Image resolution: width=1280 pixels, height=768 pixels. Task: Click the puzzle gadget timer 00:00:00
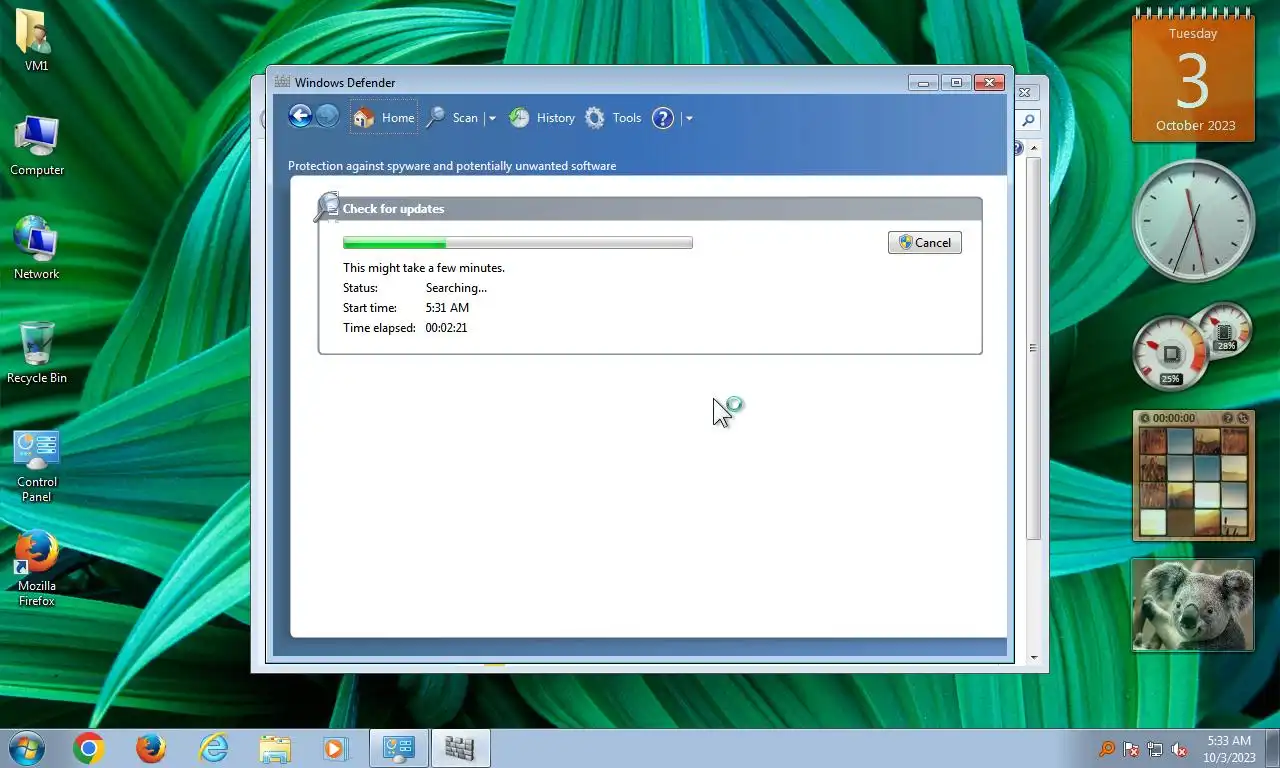(1173, 418)
